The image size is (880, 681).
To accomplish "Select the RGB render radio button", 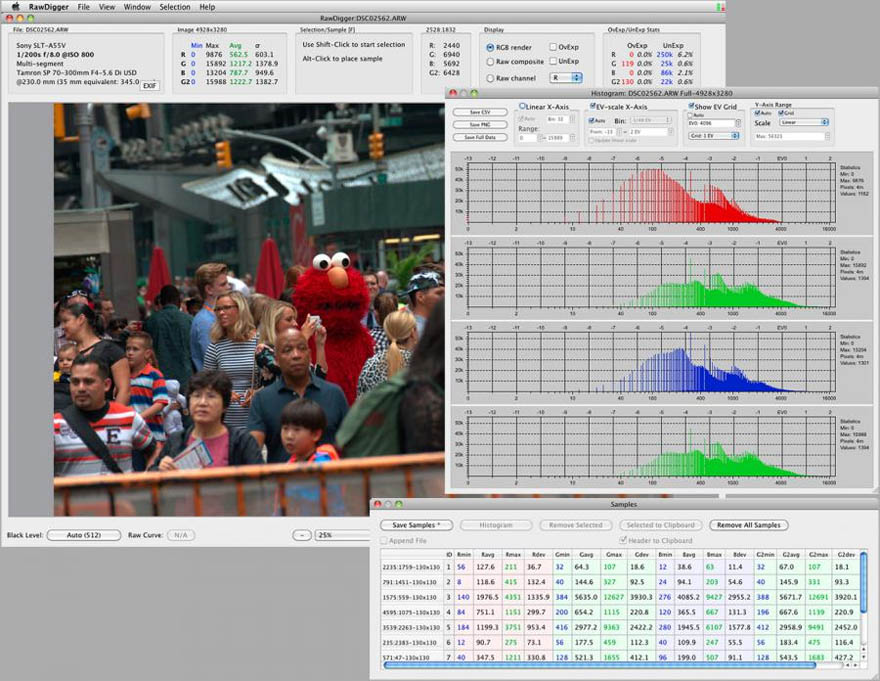I will tap(490, 48).
